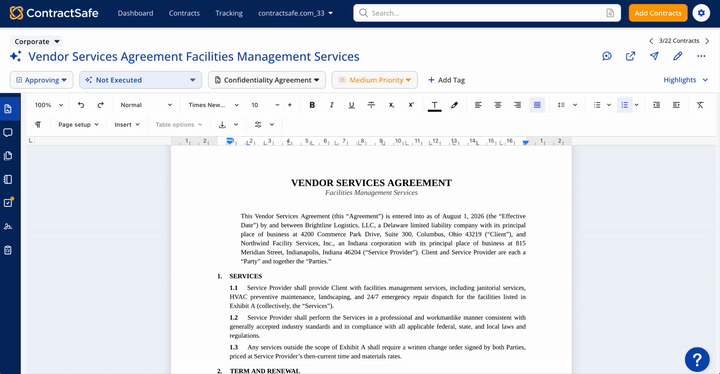This screenshot has height=374, width=720.
Task: Click the Add Tag button
Action: click(x=446, y=80)
